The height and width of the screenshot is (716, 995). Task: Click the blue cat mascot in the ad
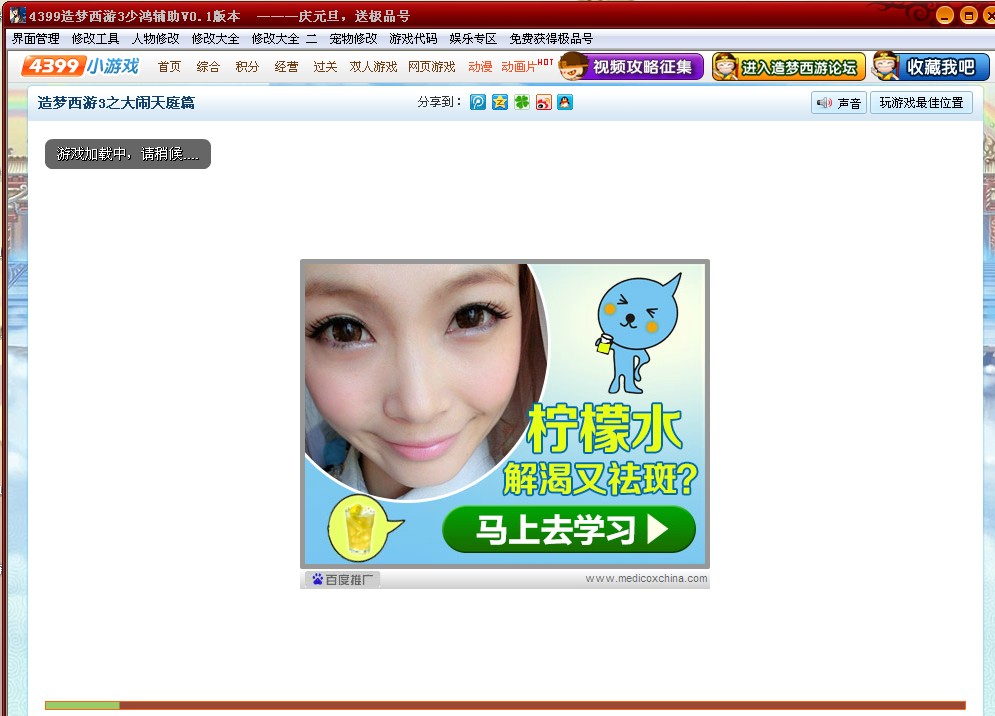tap(638, 333)
